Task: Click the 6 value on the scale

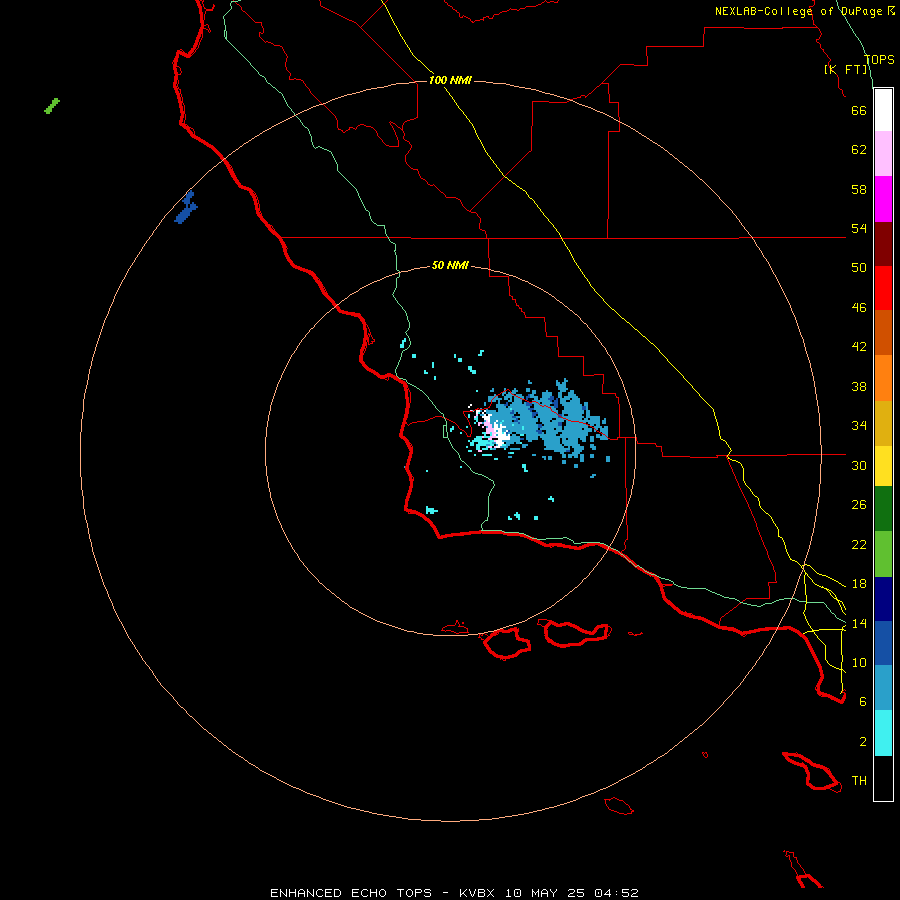Action: click(x=862, y=701)
